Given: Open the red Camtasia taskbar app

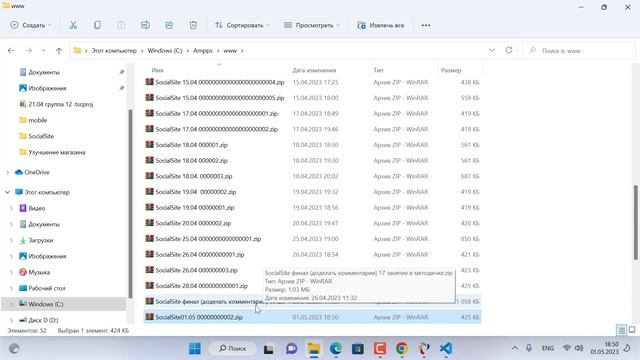Looking at the screenshot, I should coord(380,349).
